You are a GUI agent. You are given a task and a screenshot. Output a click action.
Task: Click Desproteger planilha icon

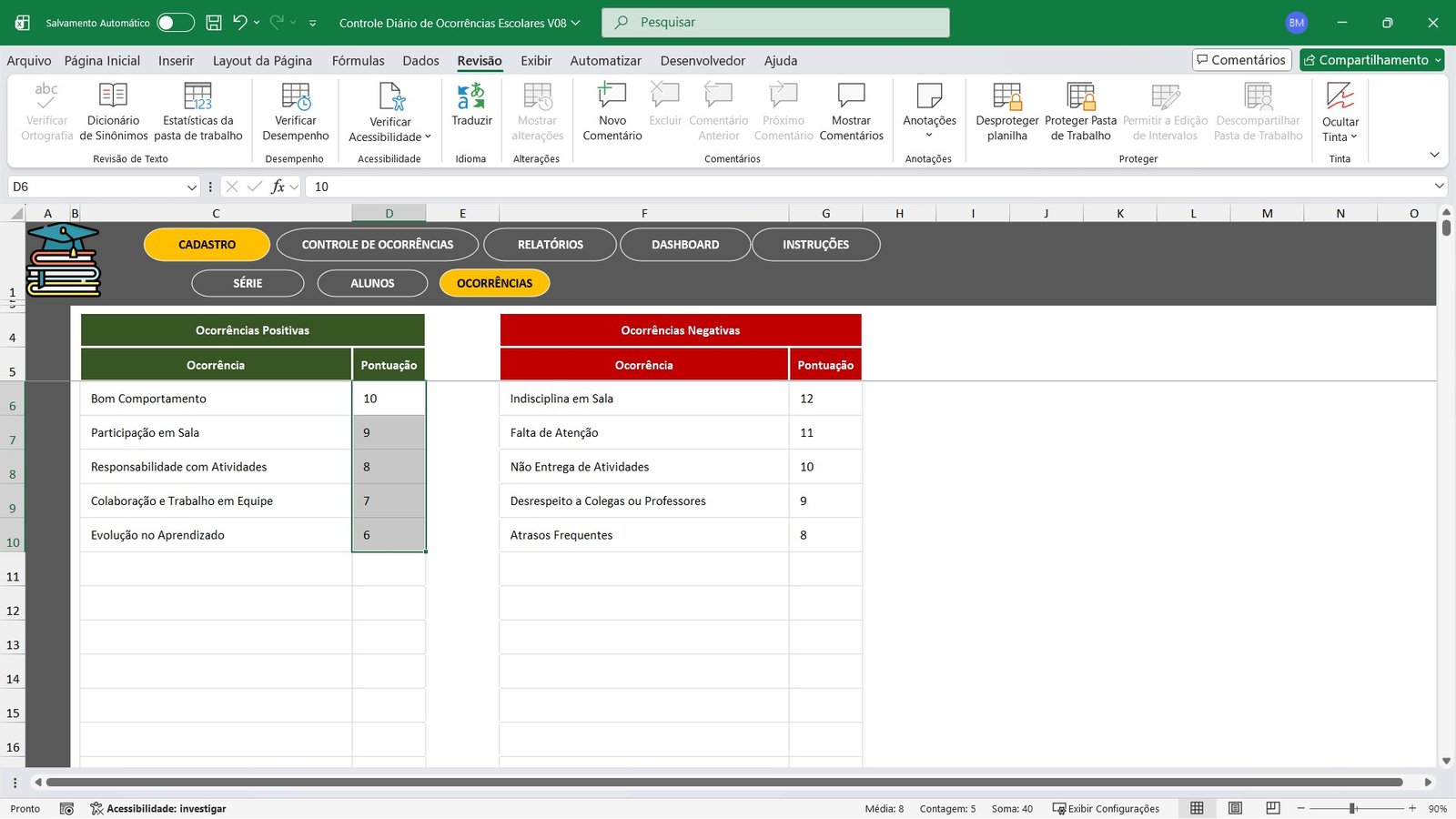(1006, 96)
